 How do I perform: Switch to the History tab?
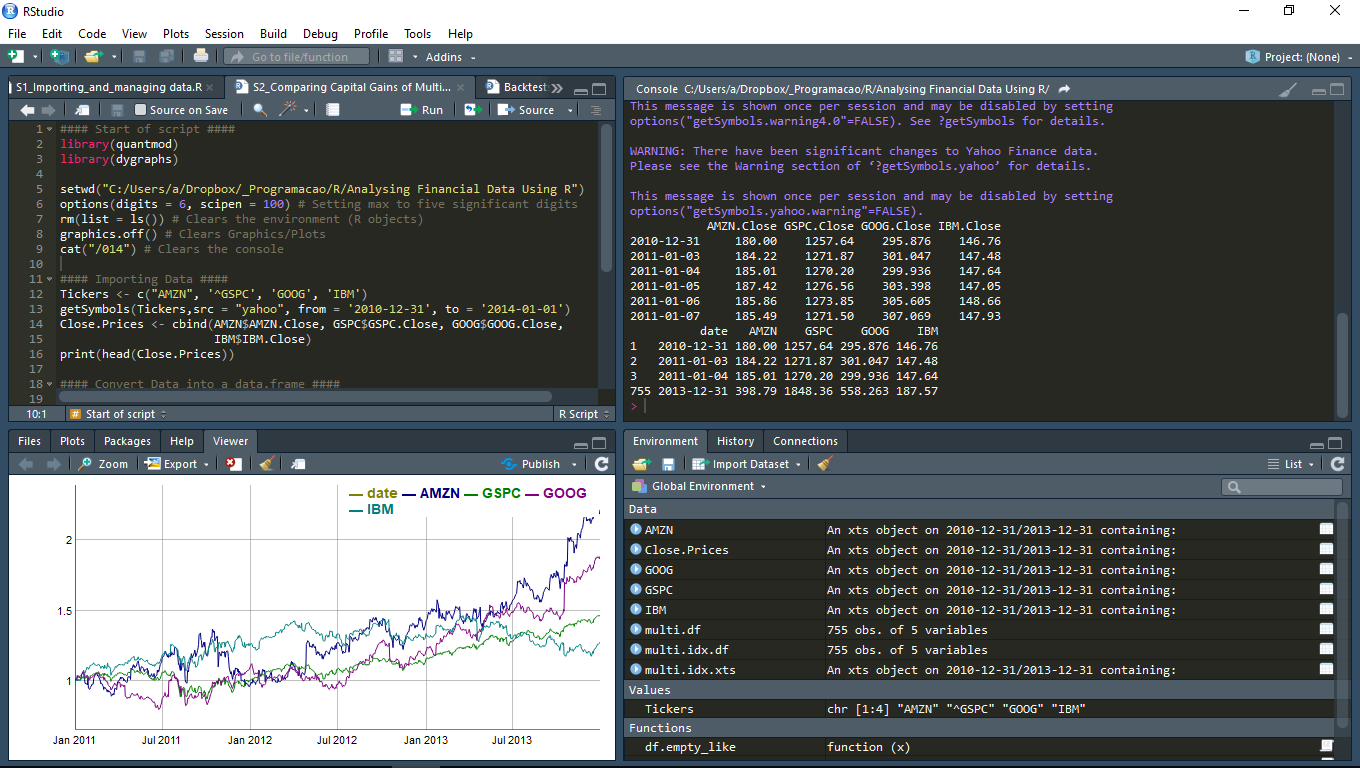pos(735,441)
